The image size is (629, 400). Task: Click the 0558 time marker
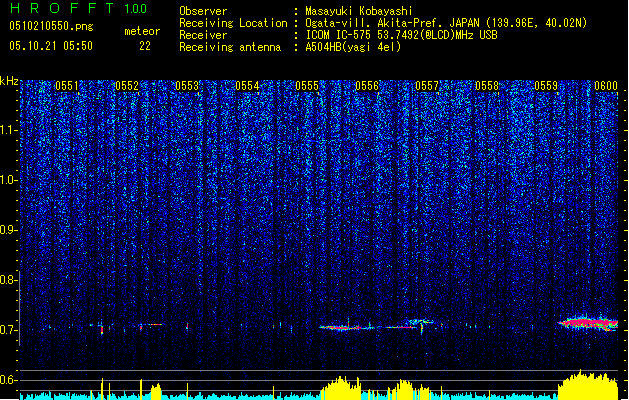[487, 86]
